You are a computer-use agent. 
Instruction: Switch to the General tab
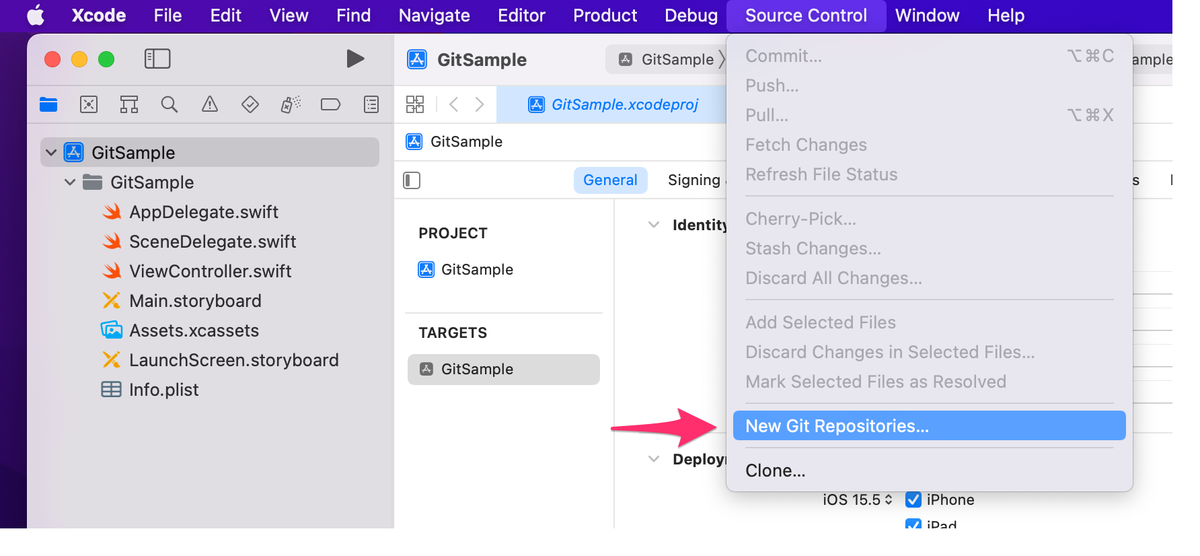(x=610, y=180)
